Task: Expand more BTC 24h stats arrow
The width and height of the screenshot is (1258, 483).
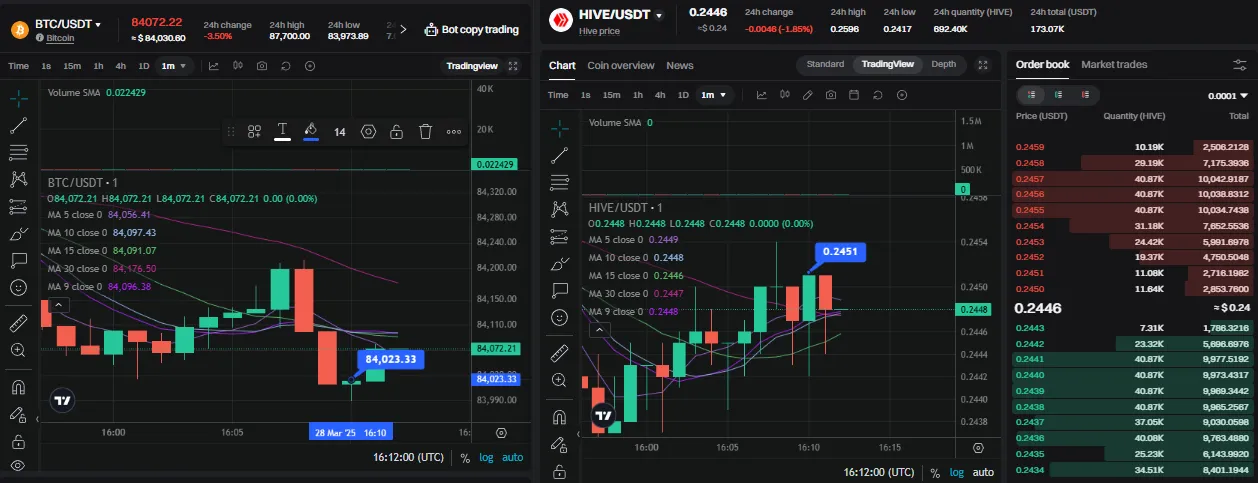Action: 403,29
